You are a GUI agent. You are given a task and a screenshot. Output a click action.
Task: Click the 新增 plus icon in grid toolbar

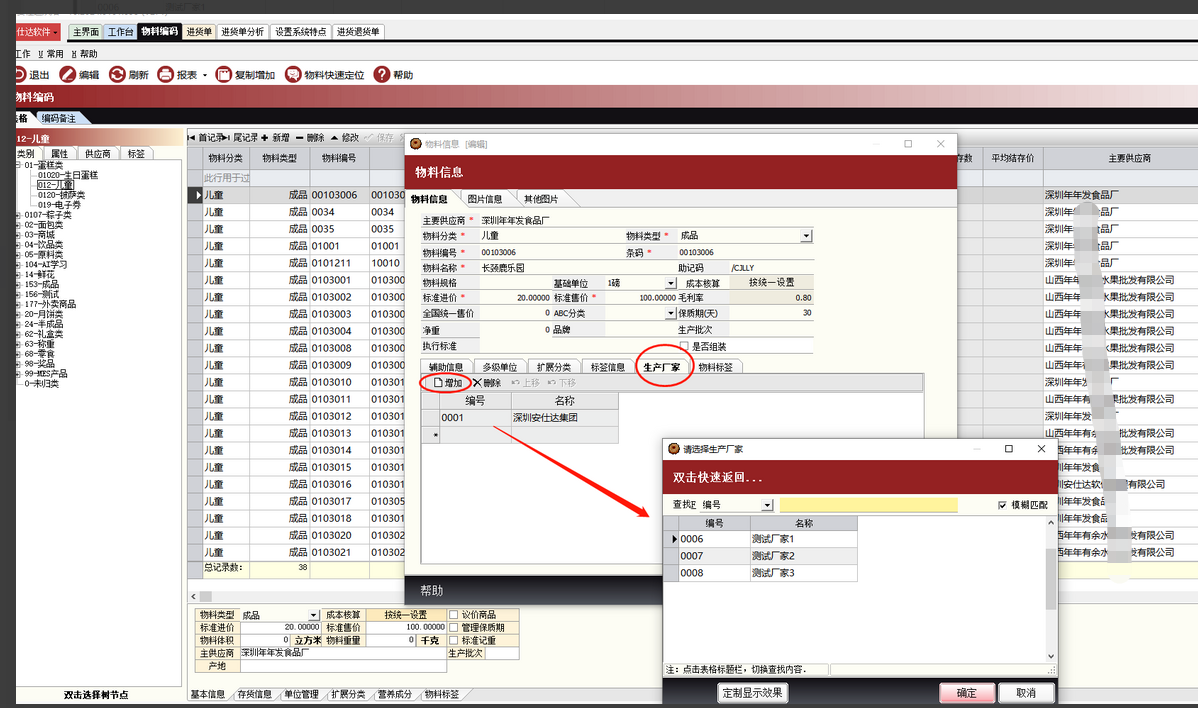tap(264, 137)
